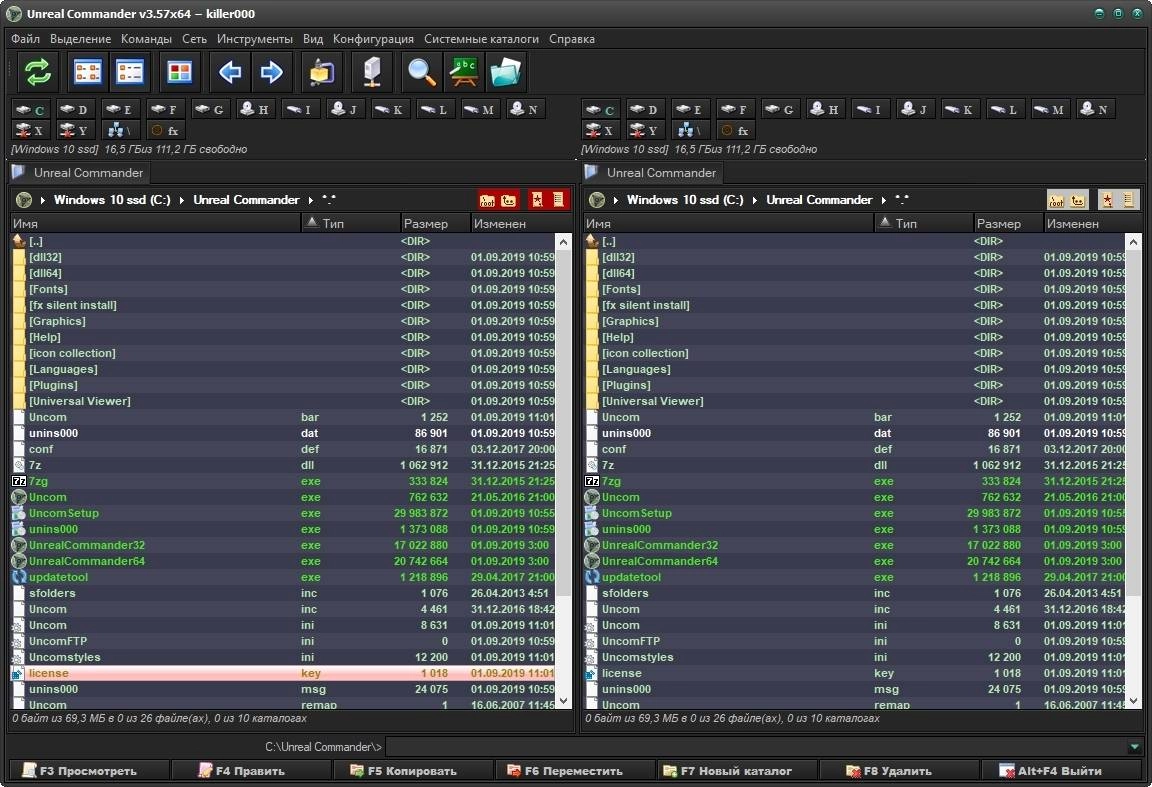1152x787 pixels.
Task: Click the fx button in left drive bar
Action: [x=165, y=131]
